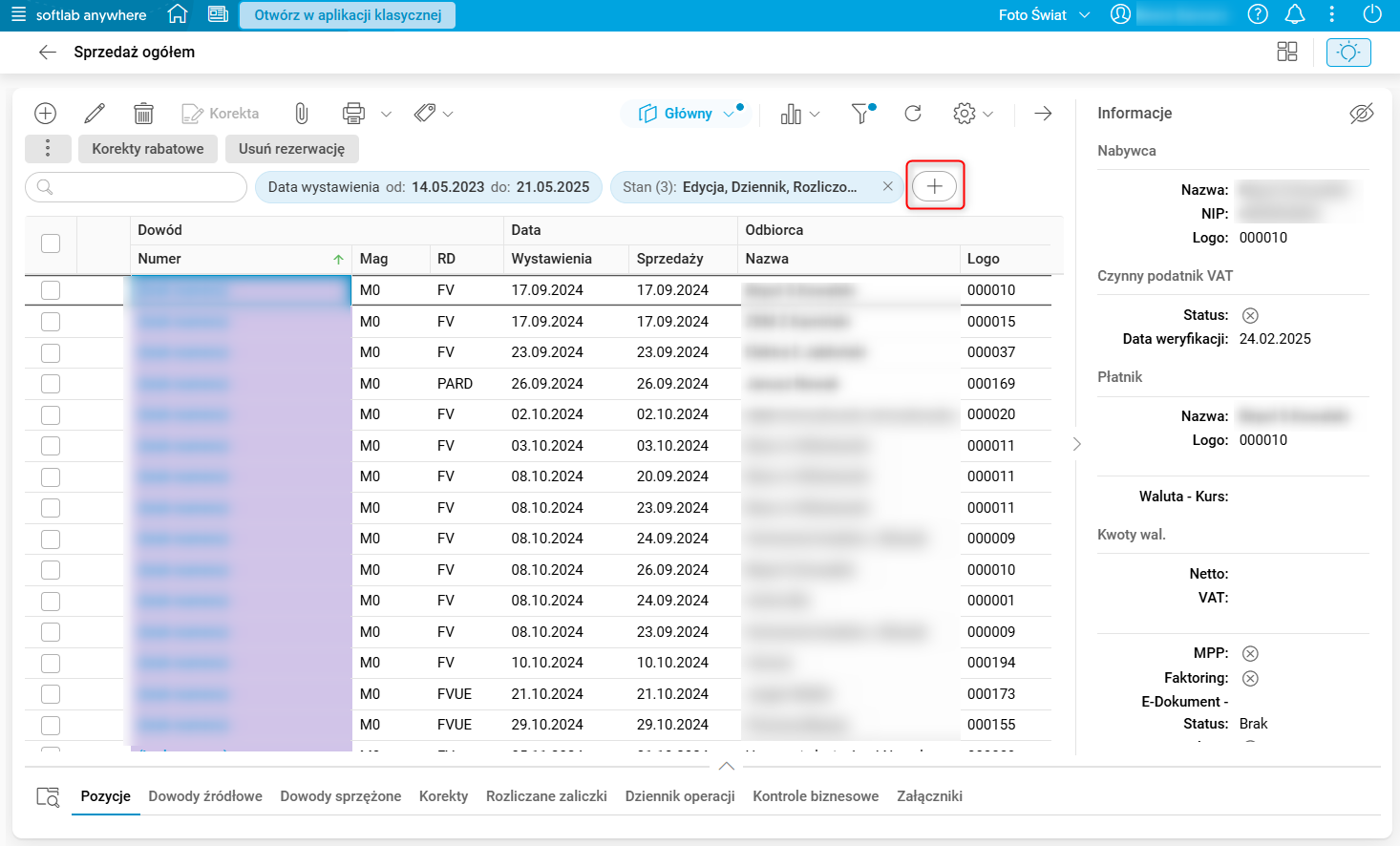Image resolution: width=1400 pixels, height=846 pixels.
Task: Collapse the side panel with chevron
Action: tap(1076, 444)
